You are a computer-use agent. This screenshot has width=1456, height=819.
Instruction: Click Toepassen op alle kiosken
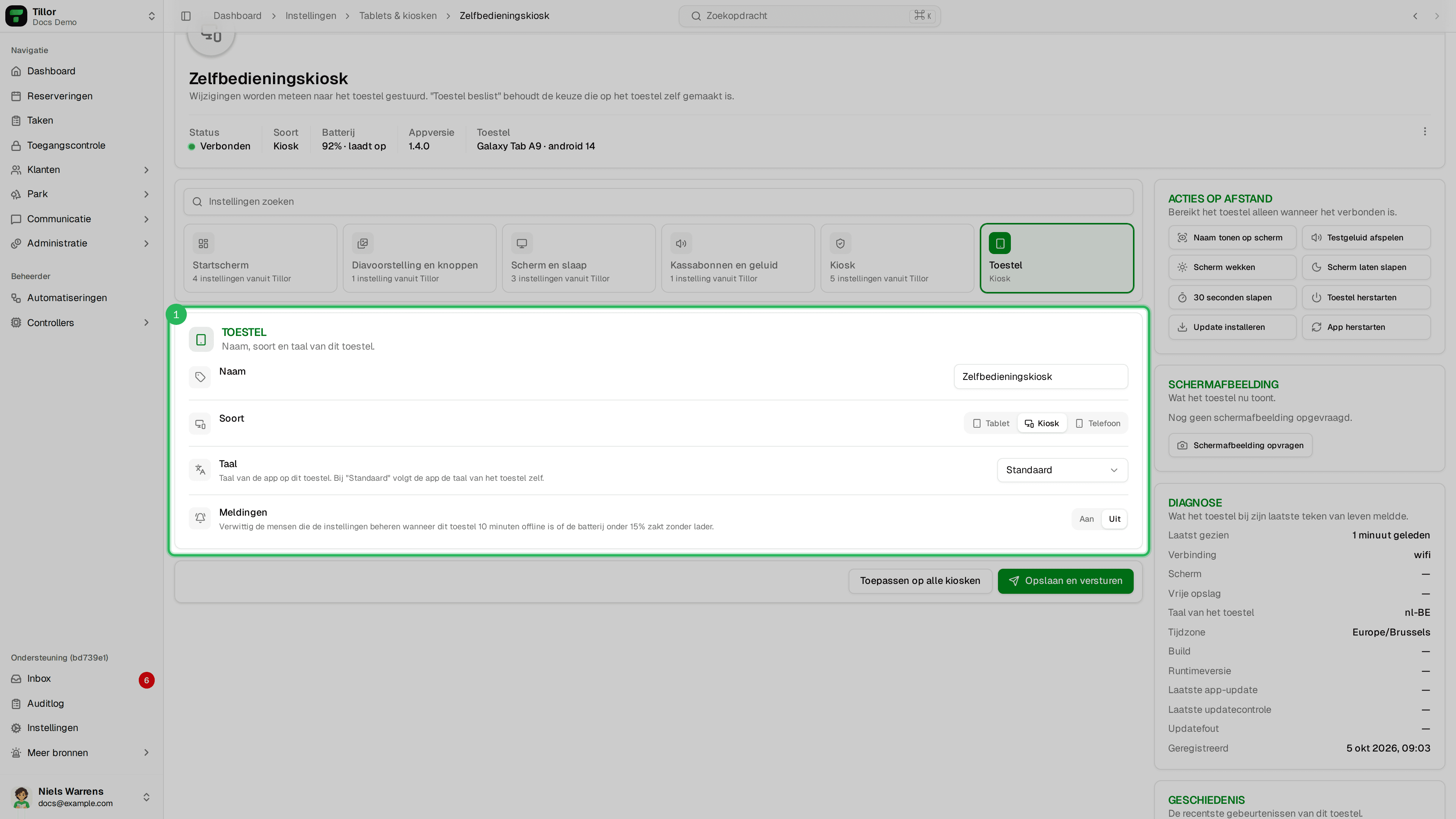[920, 581]
